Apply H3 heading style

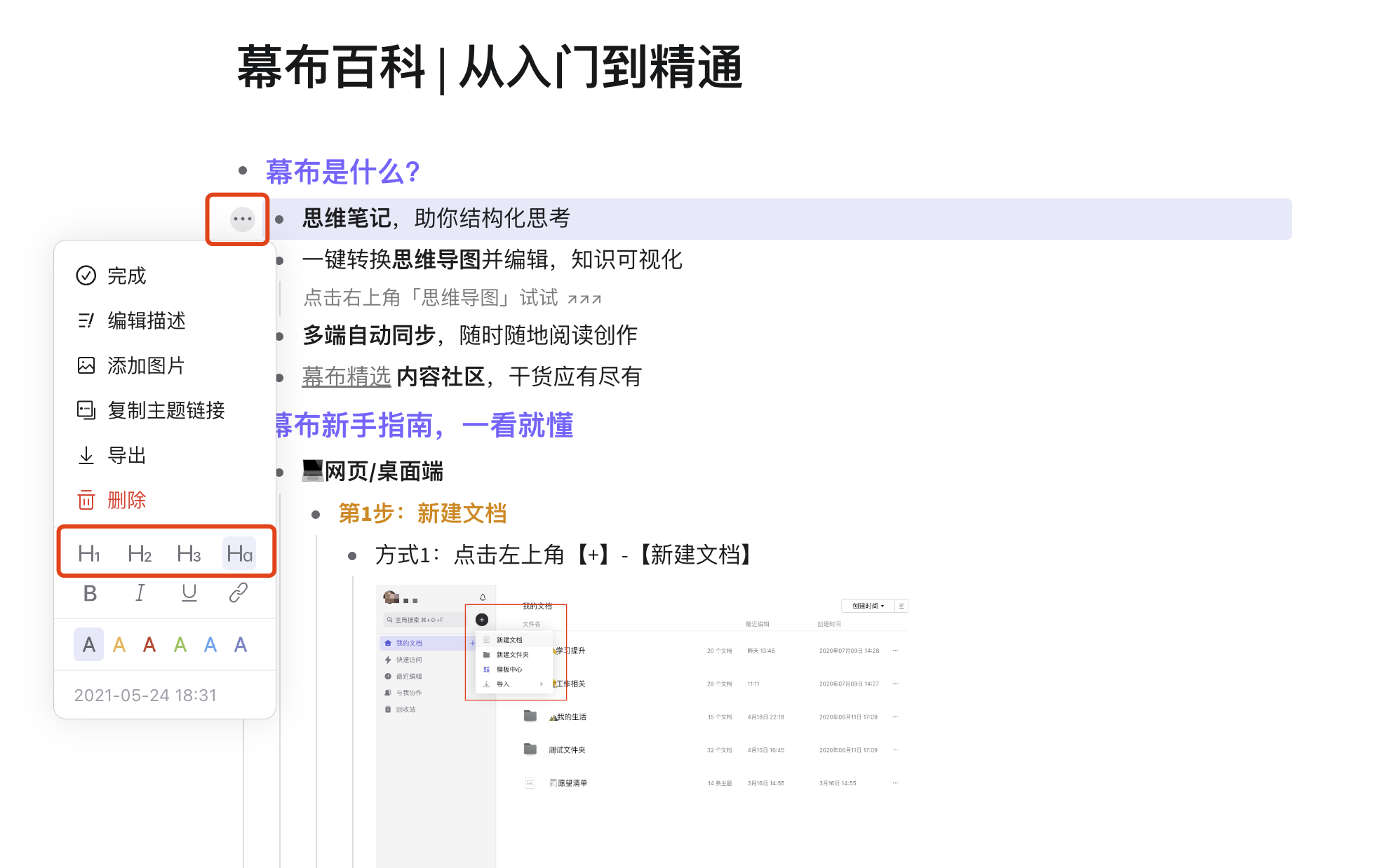(189, 554)
